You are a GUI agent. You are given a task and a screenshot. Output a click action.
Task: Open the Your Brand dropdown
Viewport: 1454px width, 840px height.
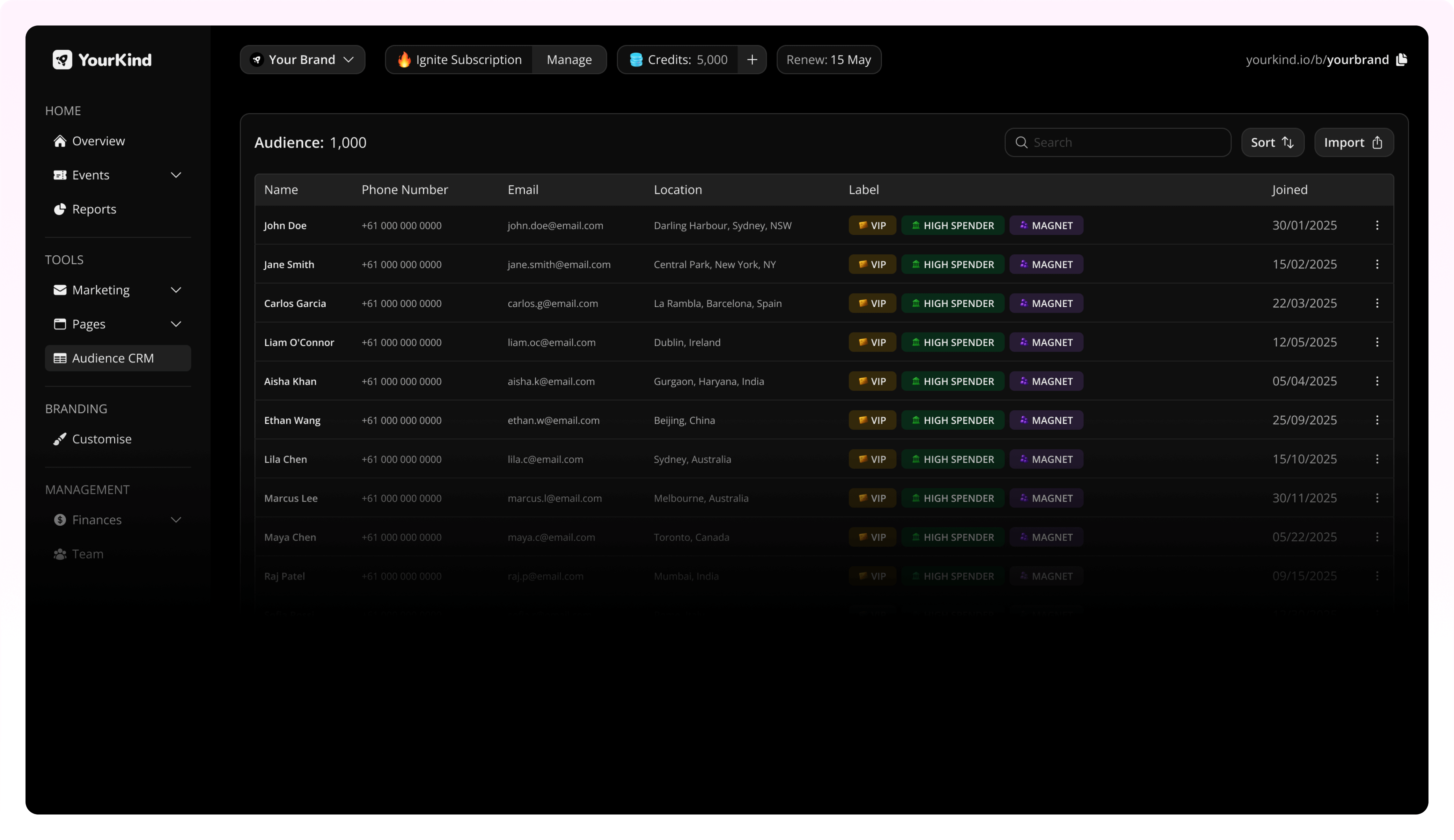(302, 59)
